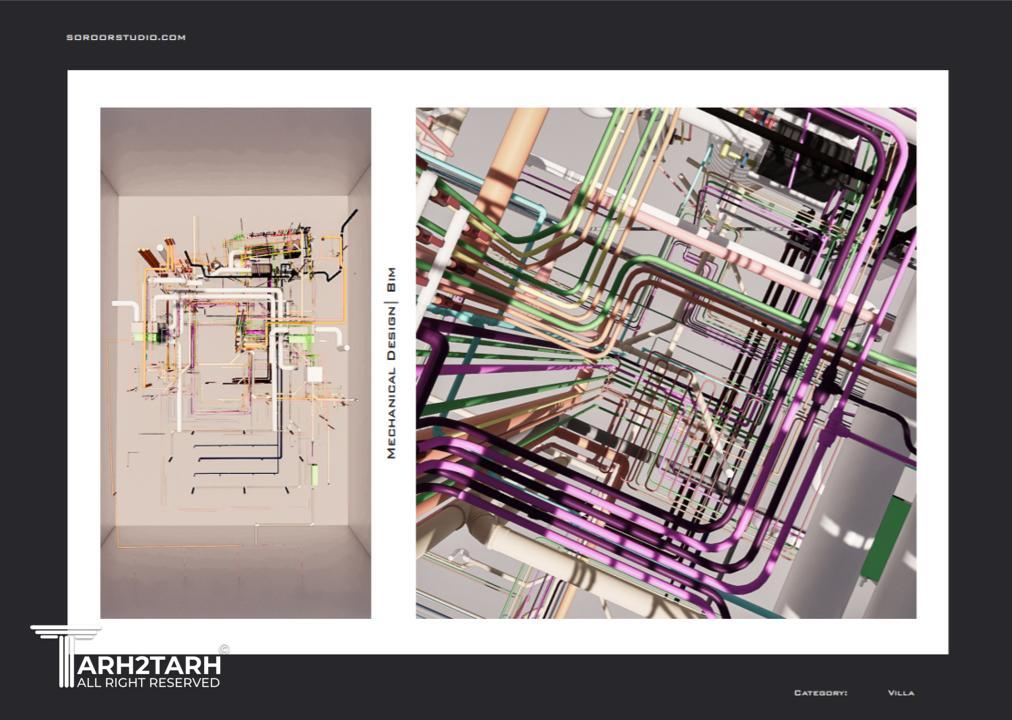Click the small green bar at left render's lower-right
This screenshot has height=720, width=1012.
(x=314, y=475)
